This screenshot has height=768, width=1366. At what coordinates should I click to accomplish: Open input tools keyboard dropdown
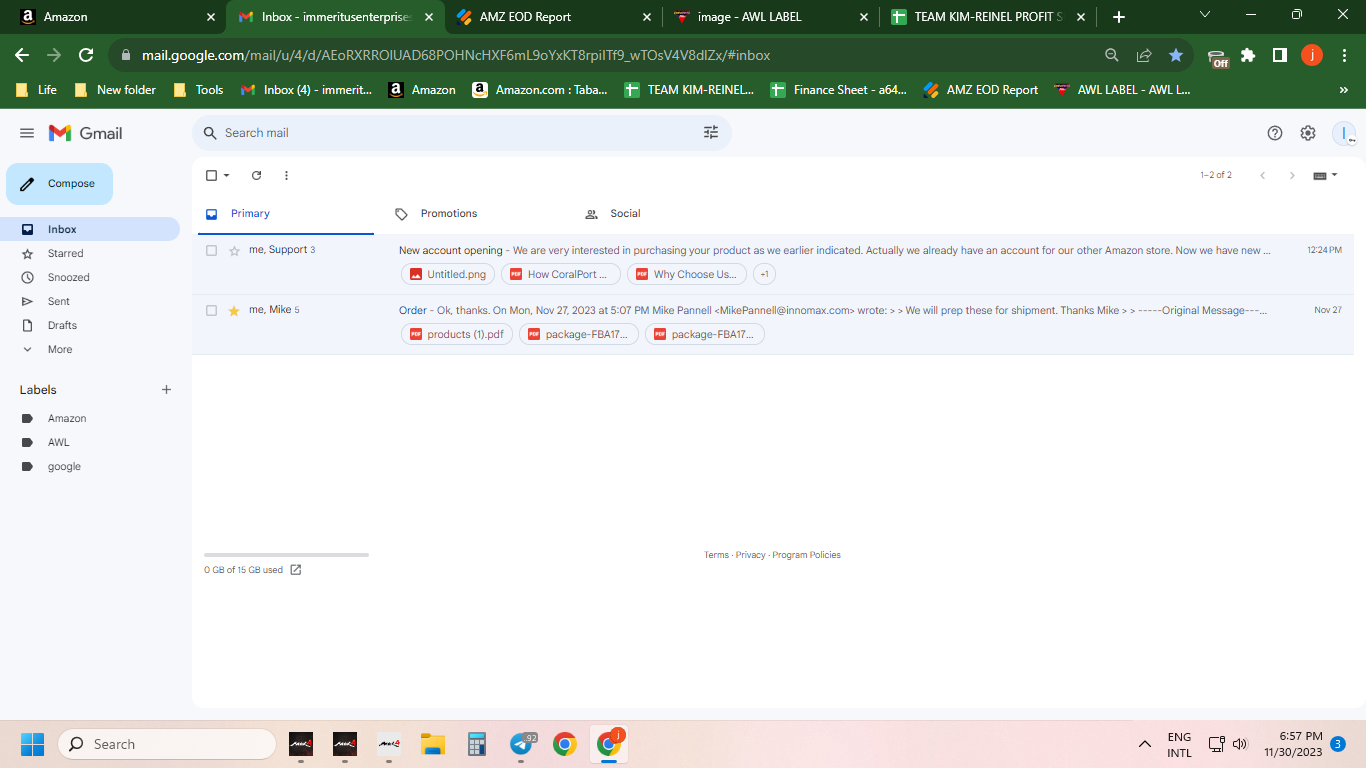1325,175
